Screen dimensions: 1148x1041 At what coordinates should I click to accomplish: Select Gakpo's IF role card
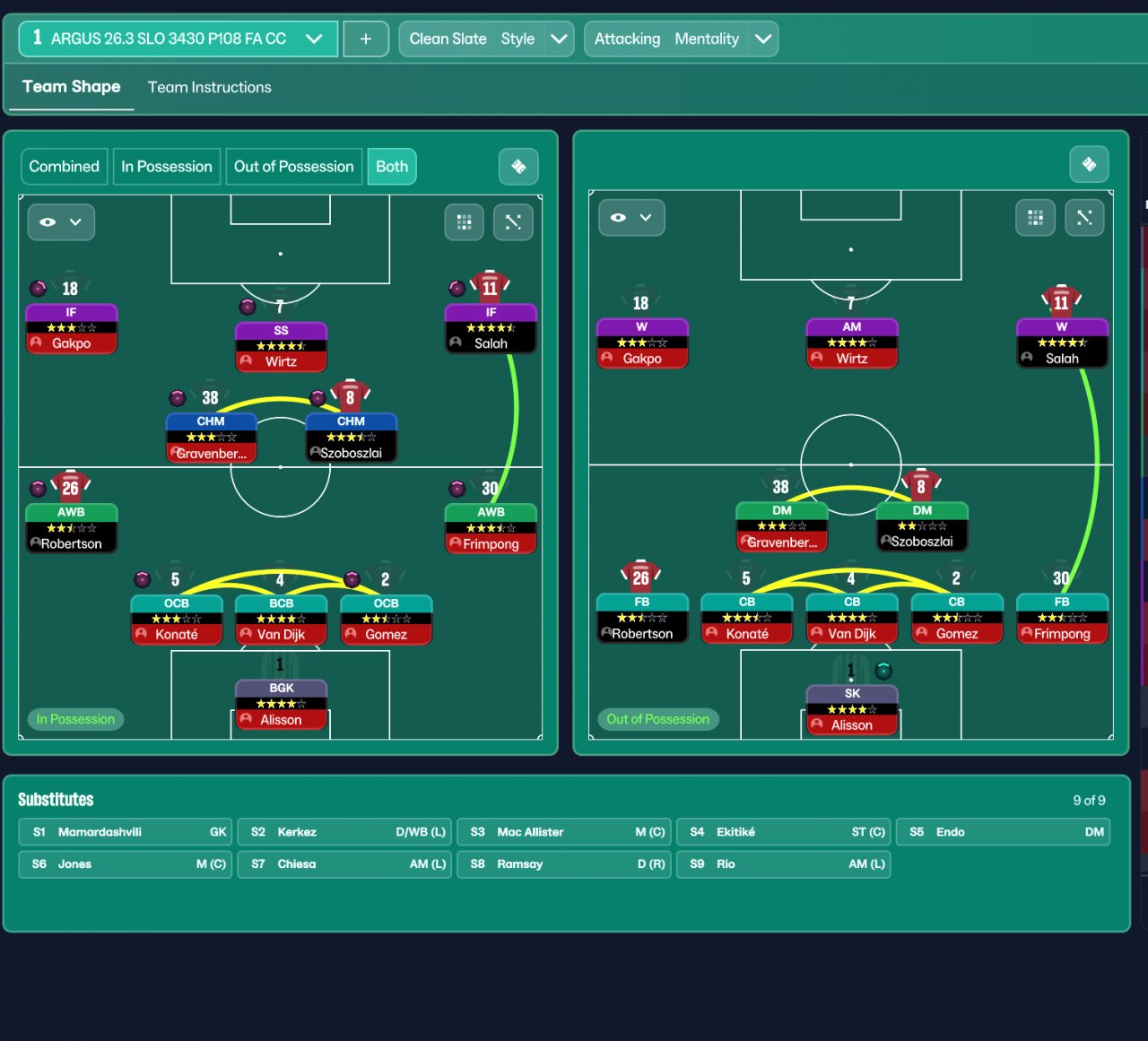72,329
